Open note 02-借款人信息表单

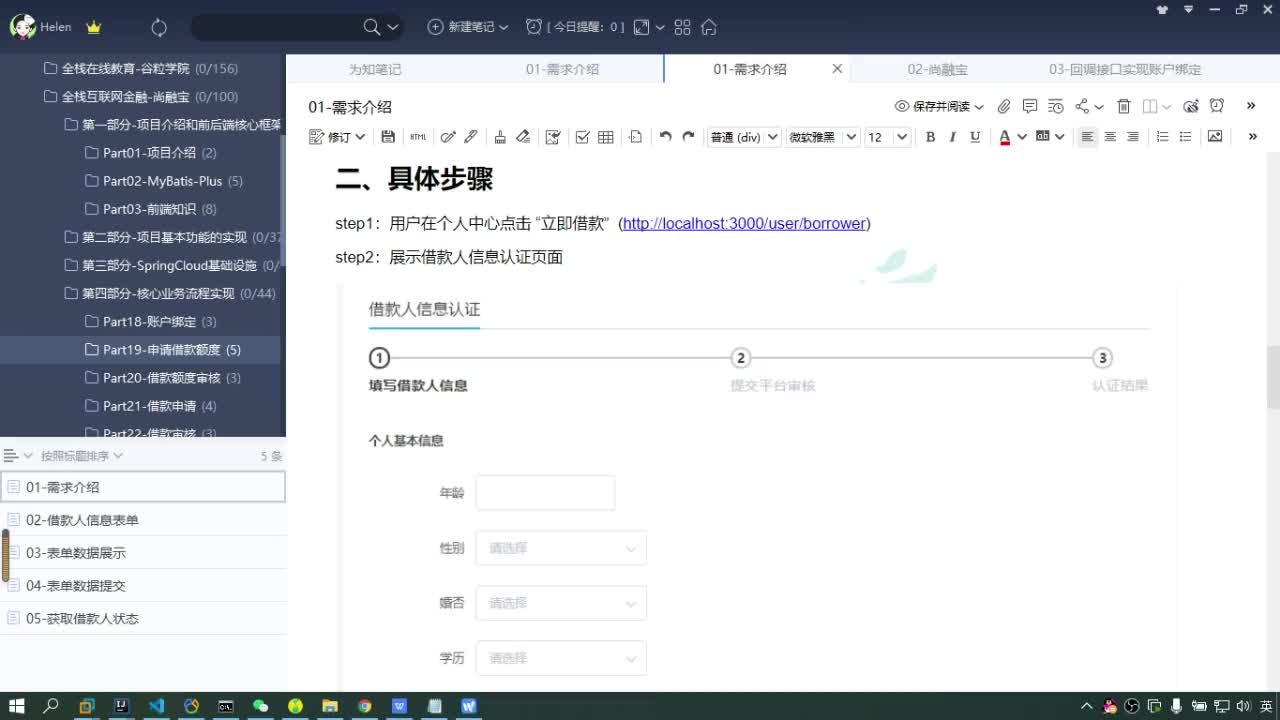pos(142,520)
